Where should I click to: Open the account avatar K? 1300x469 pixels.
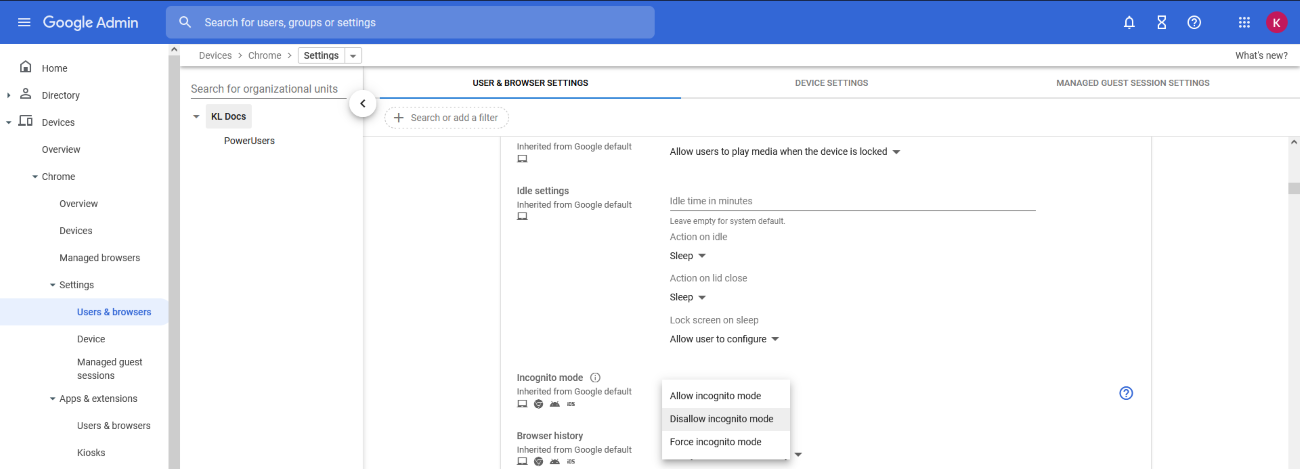[x=1276, y=22]
